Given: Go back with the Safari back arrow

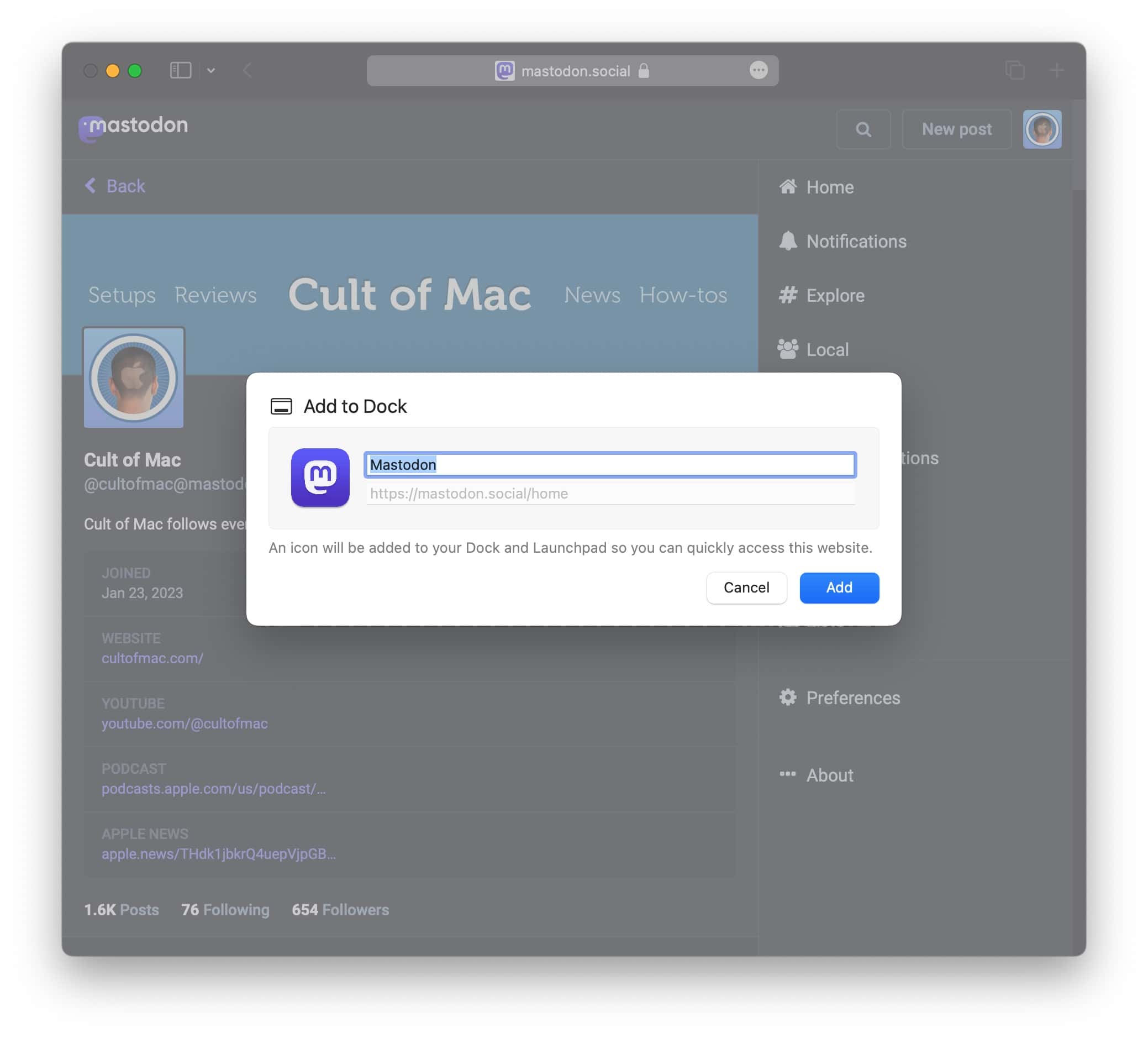Looking at the screenshot, I should [x=247, y=71].
